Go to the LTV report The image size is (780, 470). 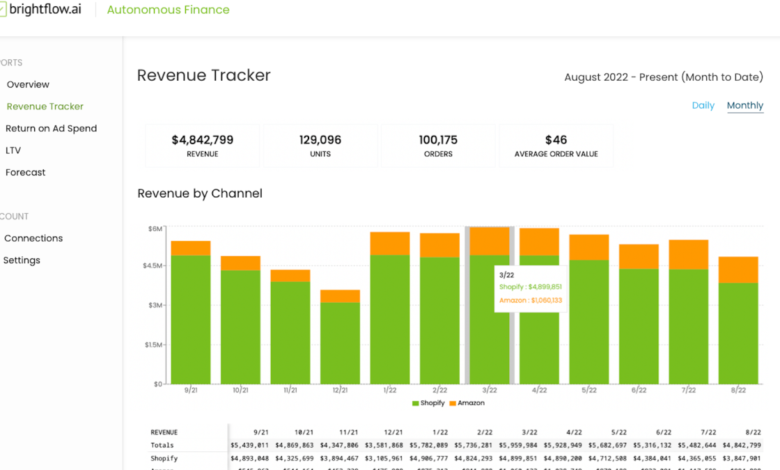coord(13,150)
